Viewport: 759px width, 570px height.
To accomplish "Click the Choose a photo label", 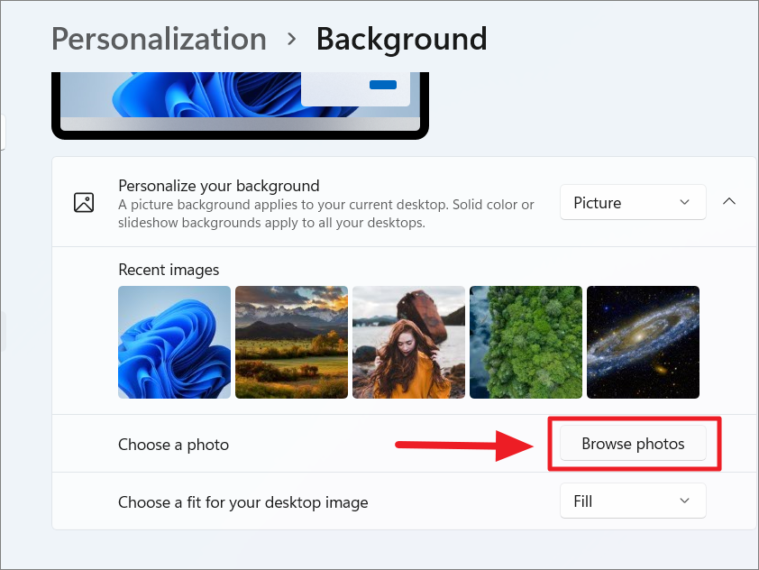I will click(x=173, y=444).
